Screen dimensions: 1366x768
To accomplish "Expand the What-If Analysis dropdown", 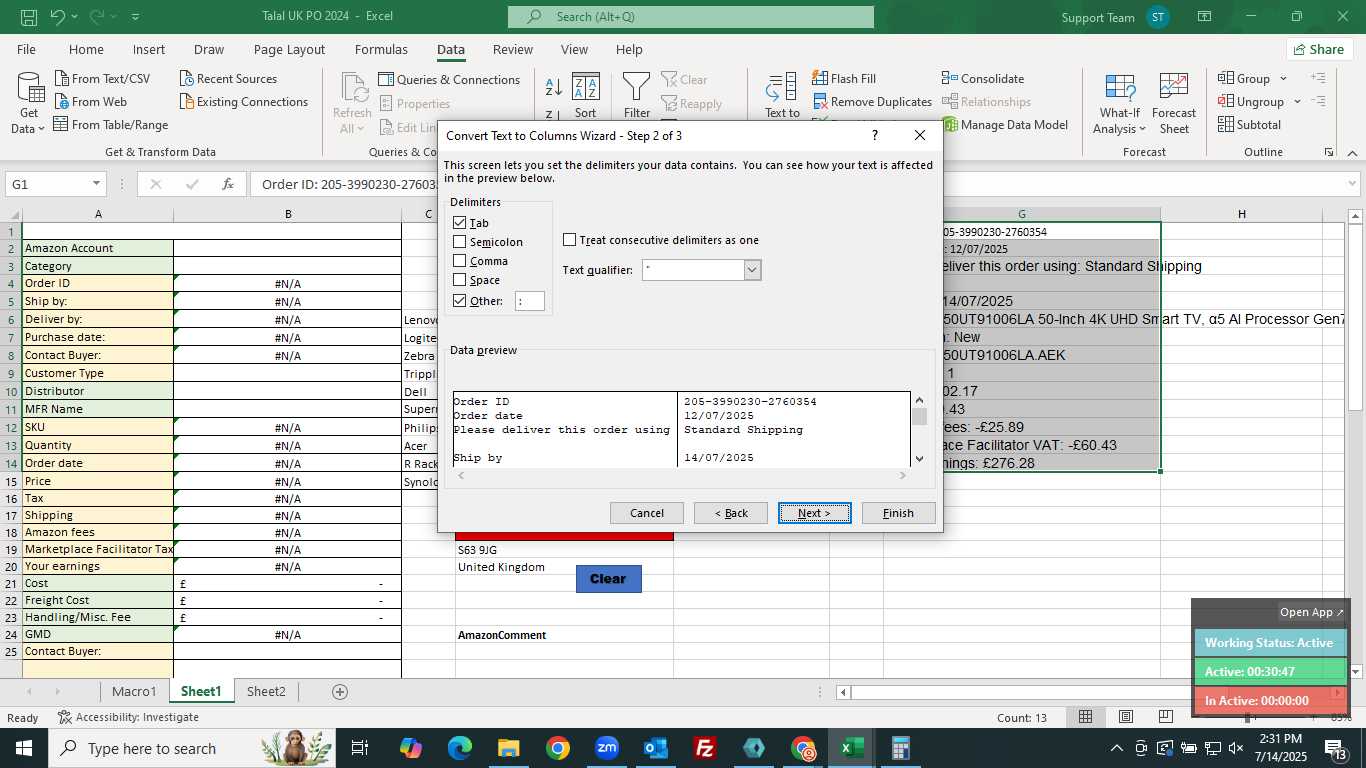I will point(1143,129).
